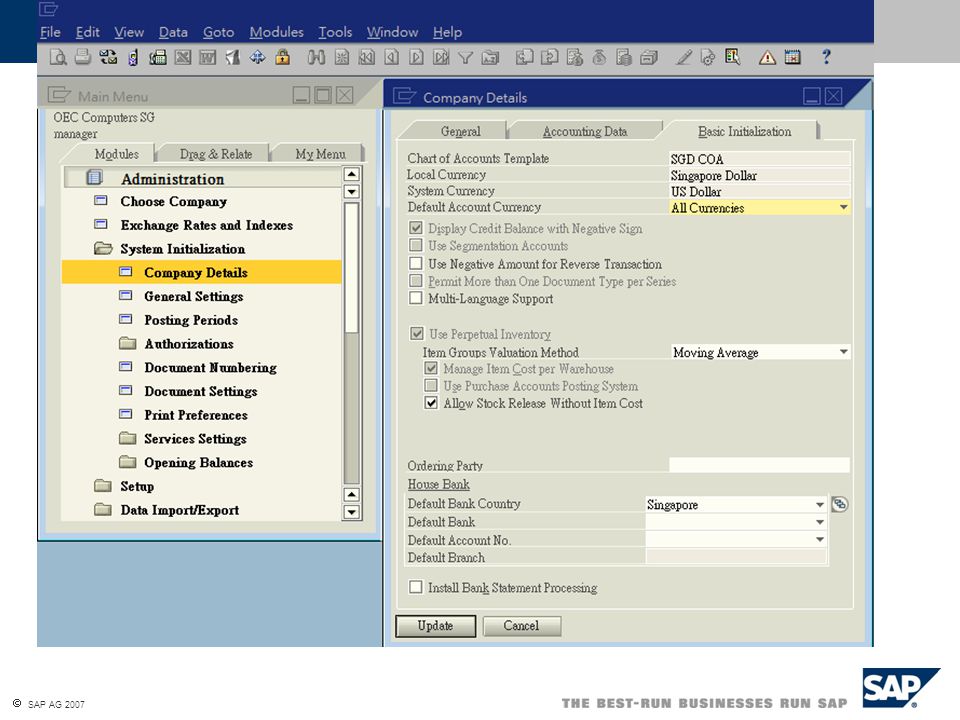
Task: Expand the Authorizations folder
Action: click(x=127, y=343)
